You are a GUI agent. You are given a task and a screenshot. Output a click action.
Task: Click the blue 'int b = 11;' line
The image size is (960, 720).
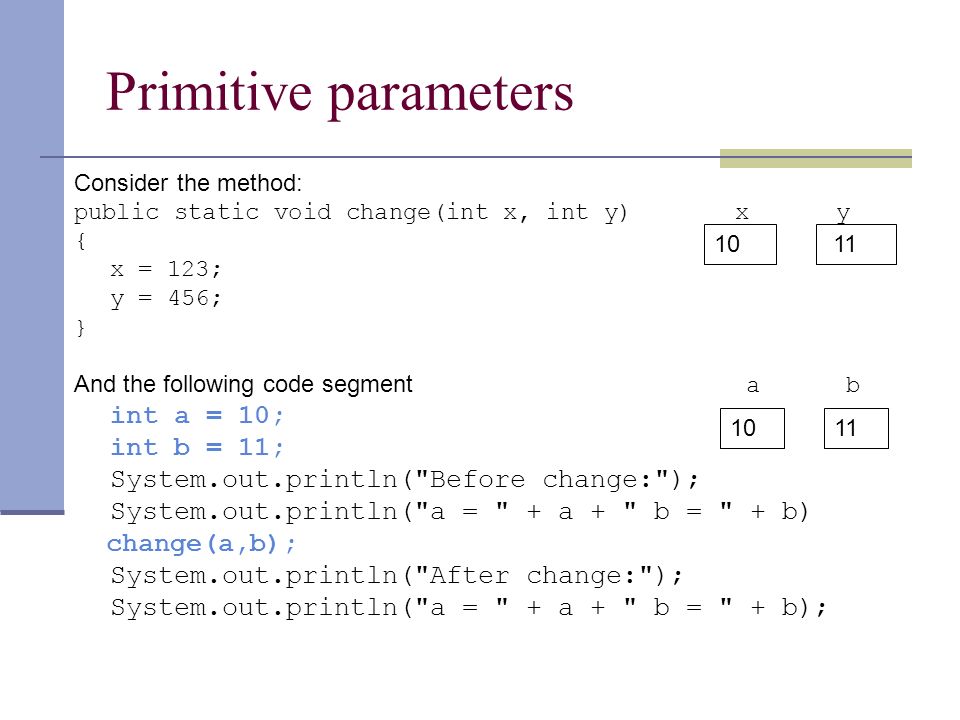tap(197, 448)
